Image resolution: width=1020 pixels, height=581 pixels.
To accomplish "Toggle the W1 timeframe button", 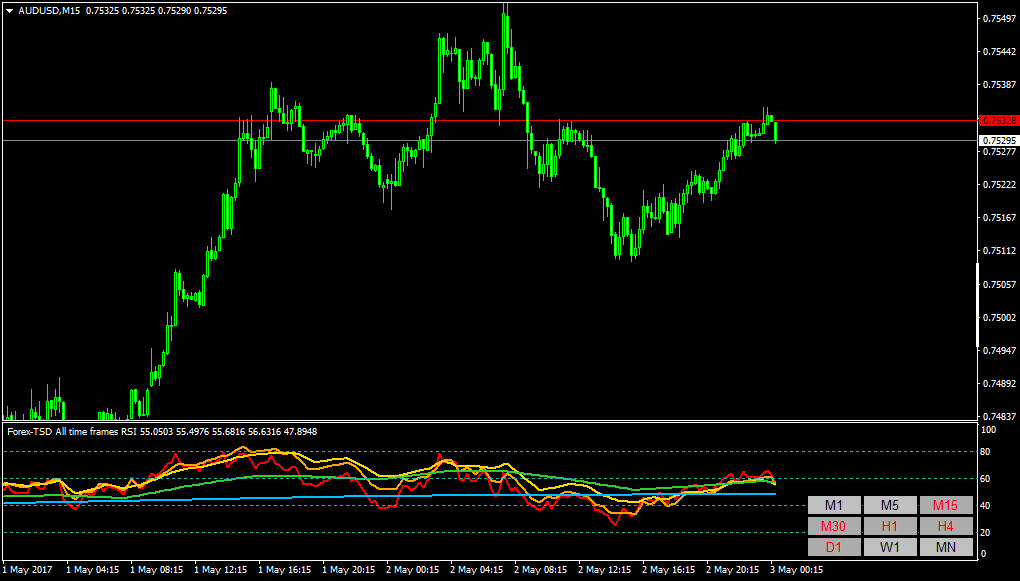I will click(x=890, y=547).
